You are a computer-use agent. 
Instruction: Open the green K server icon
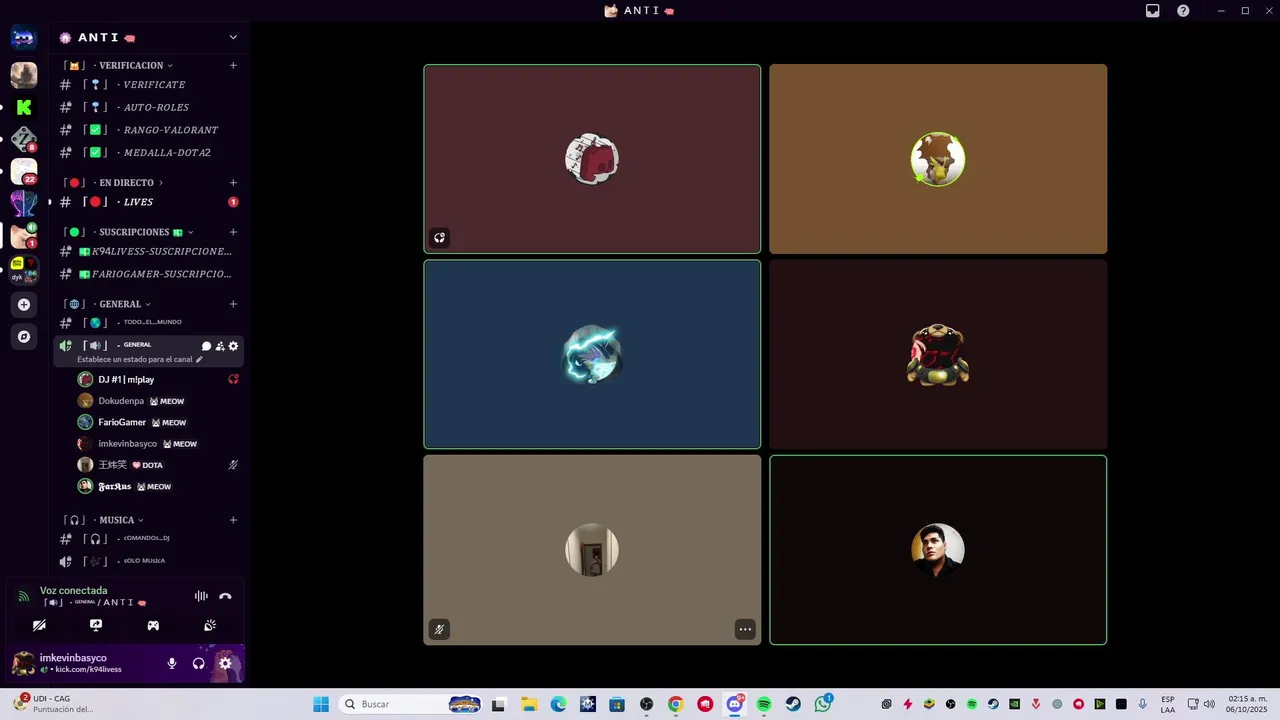[x=24, y=107]
